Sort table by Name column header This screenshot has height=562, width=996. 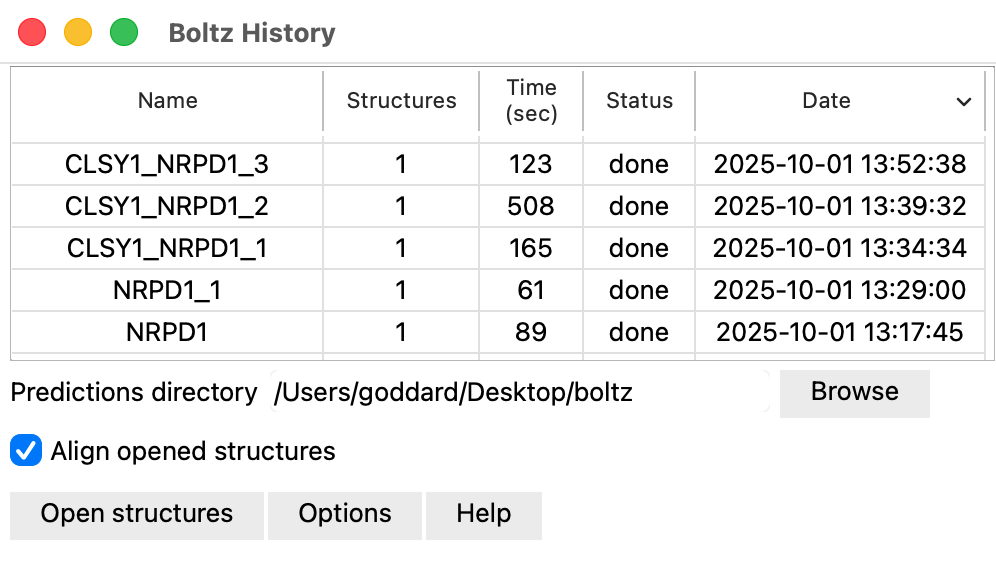(167, 101)
